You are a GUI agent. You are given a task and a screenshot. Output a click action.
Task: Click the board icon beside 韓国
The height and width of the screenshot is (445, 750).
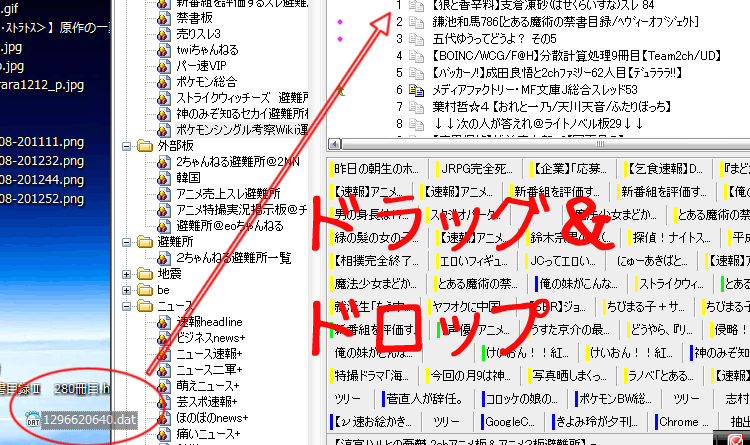[x=164, y=178]
